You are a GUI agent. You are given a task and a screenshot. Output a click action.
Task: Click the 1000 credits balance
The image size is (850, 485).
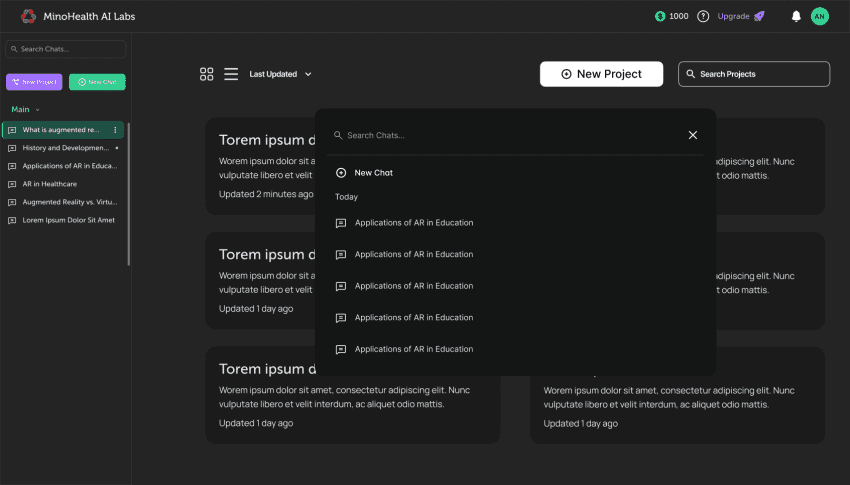coord(679,16)
